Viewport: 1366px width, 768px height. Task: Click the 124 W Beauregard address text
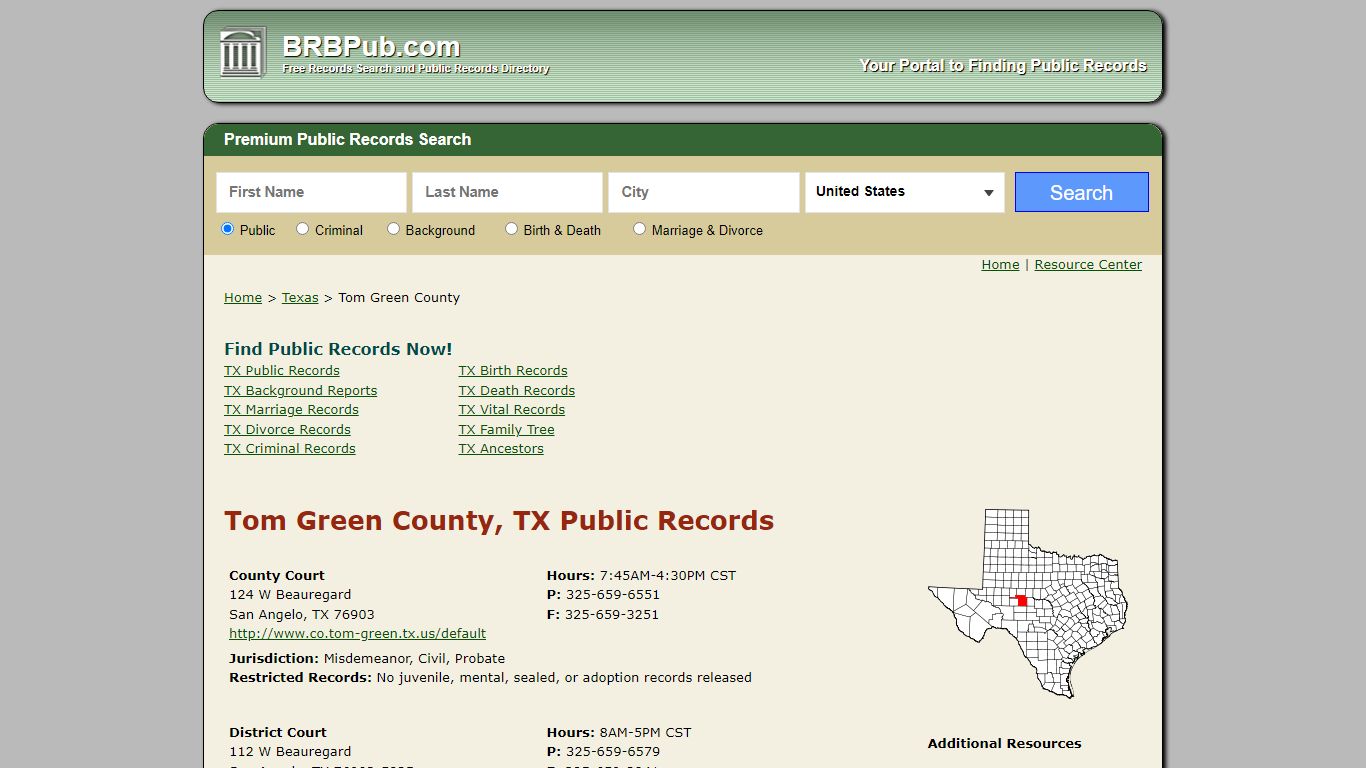click(x=290, y=595)
